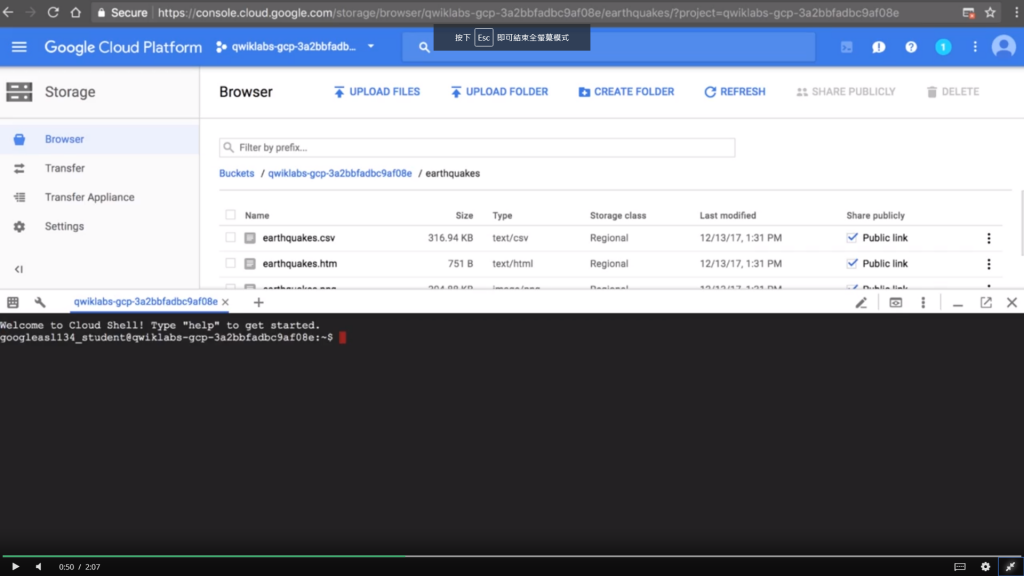
Task: Open Cloud Shell wrench settings icon
Action: click(40, 302)
